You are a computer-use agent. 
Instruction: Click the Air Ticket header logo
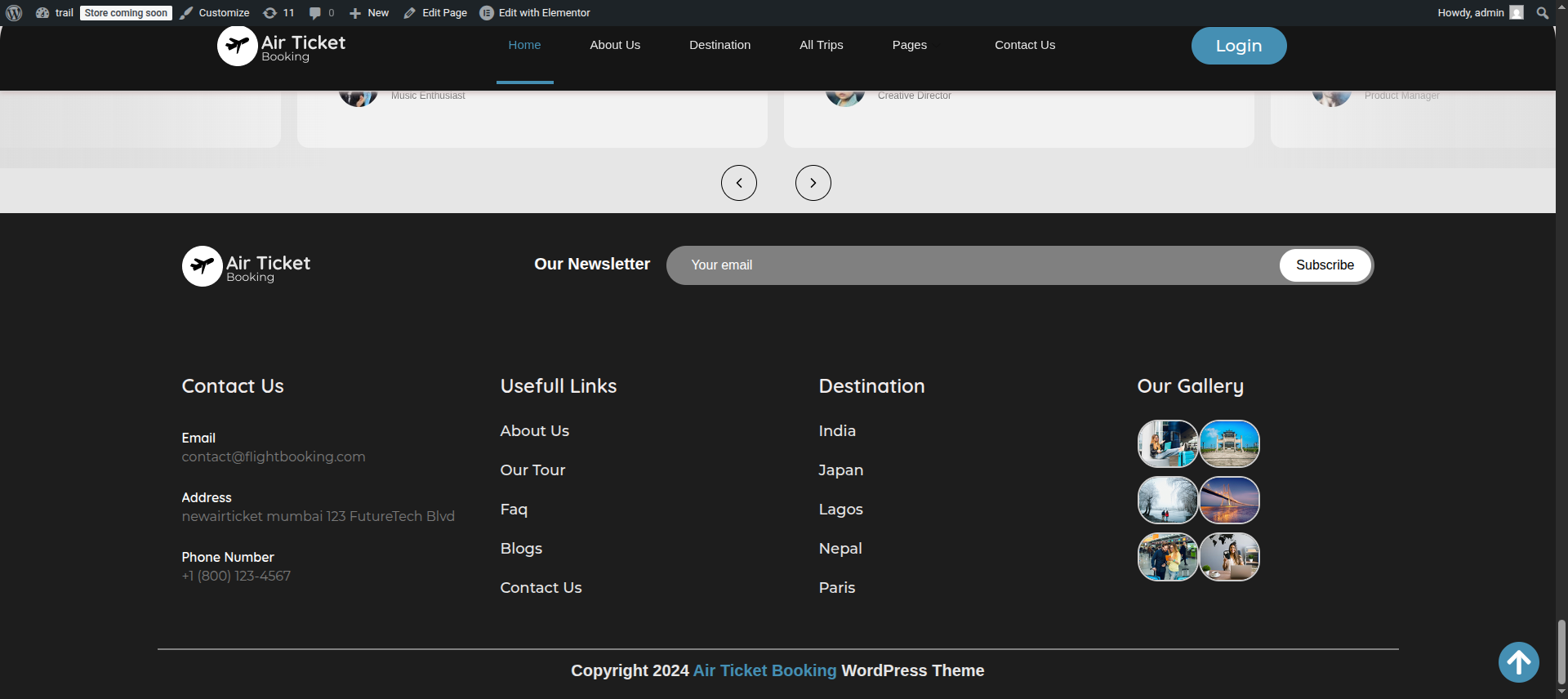[281, 46]
